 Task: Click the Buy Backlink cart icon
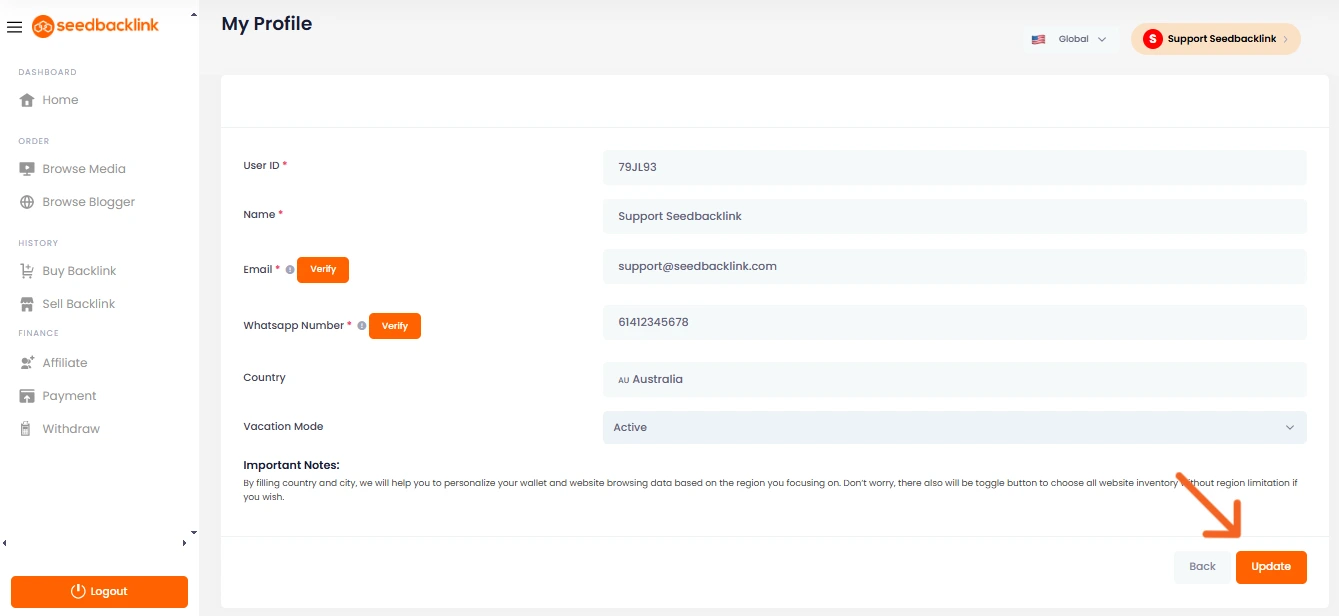(27, 271)
